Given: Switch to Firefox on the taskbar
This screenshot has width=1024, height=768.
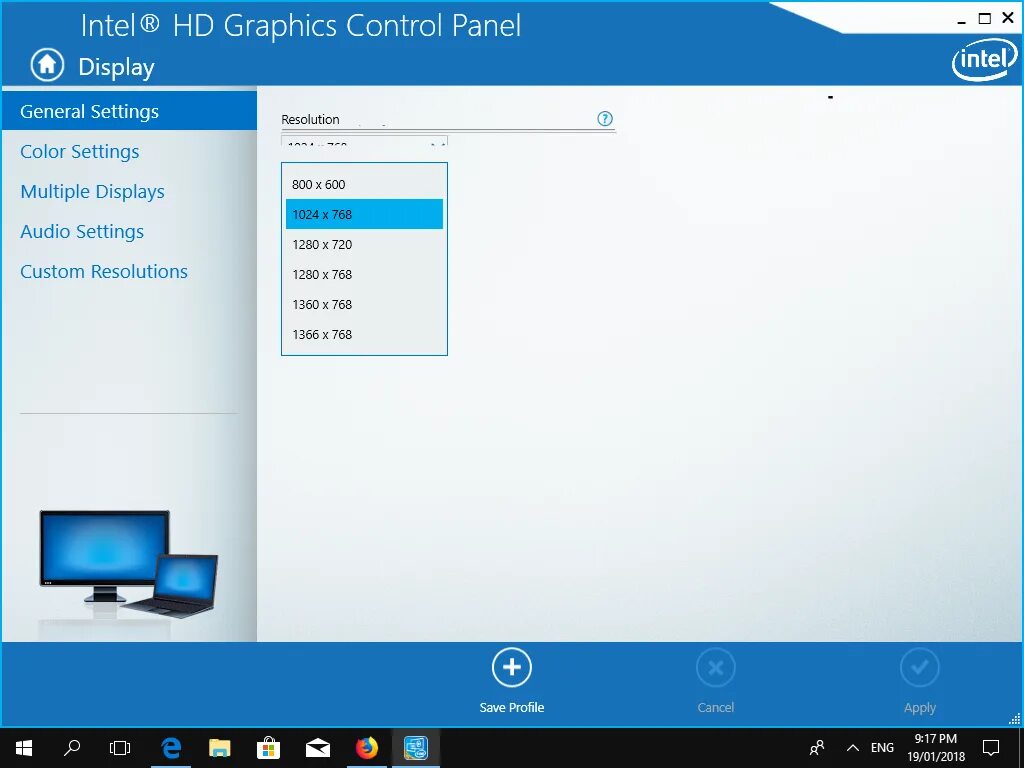Looking at the screenshot, I should (x=366, y=748).
